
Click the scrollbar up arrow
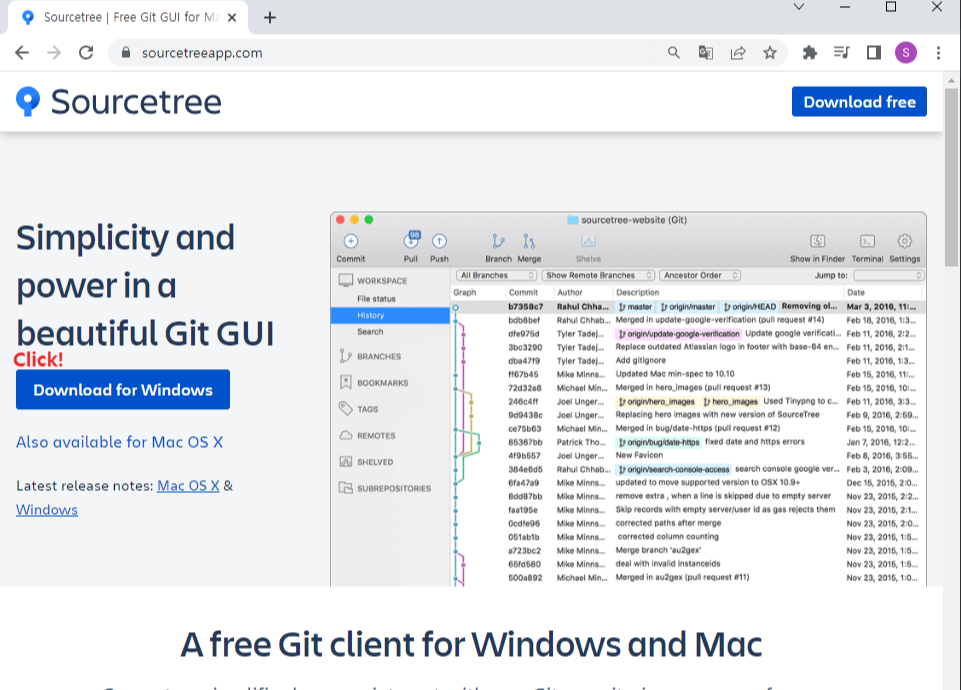pos(951,80)
